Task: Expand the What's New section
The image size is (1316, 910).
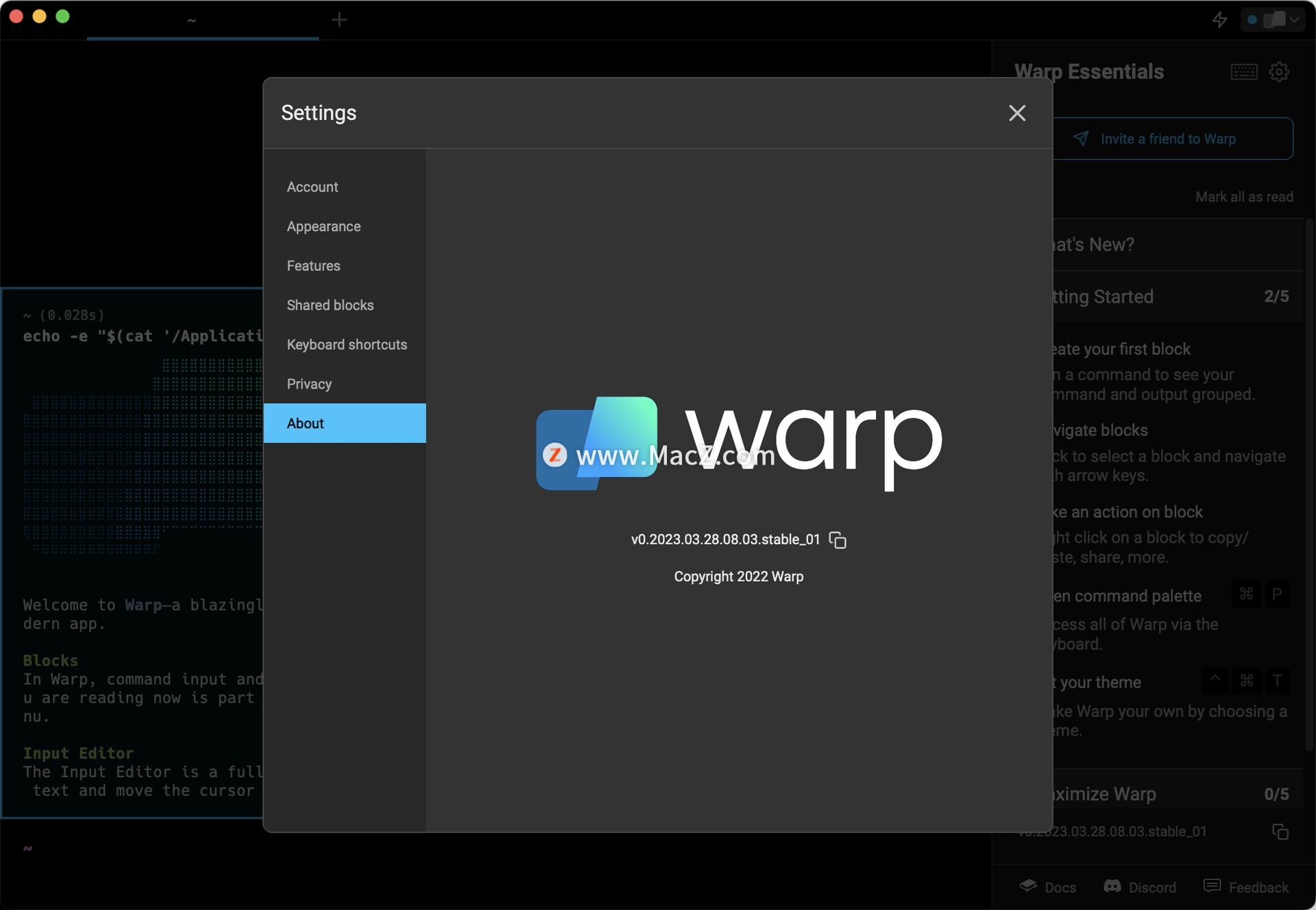Action: coord(1178,245)
